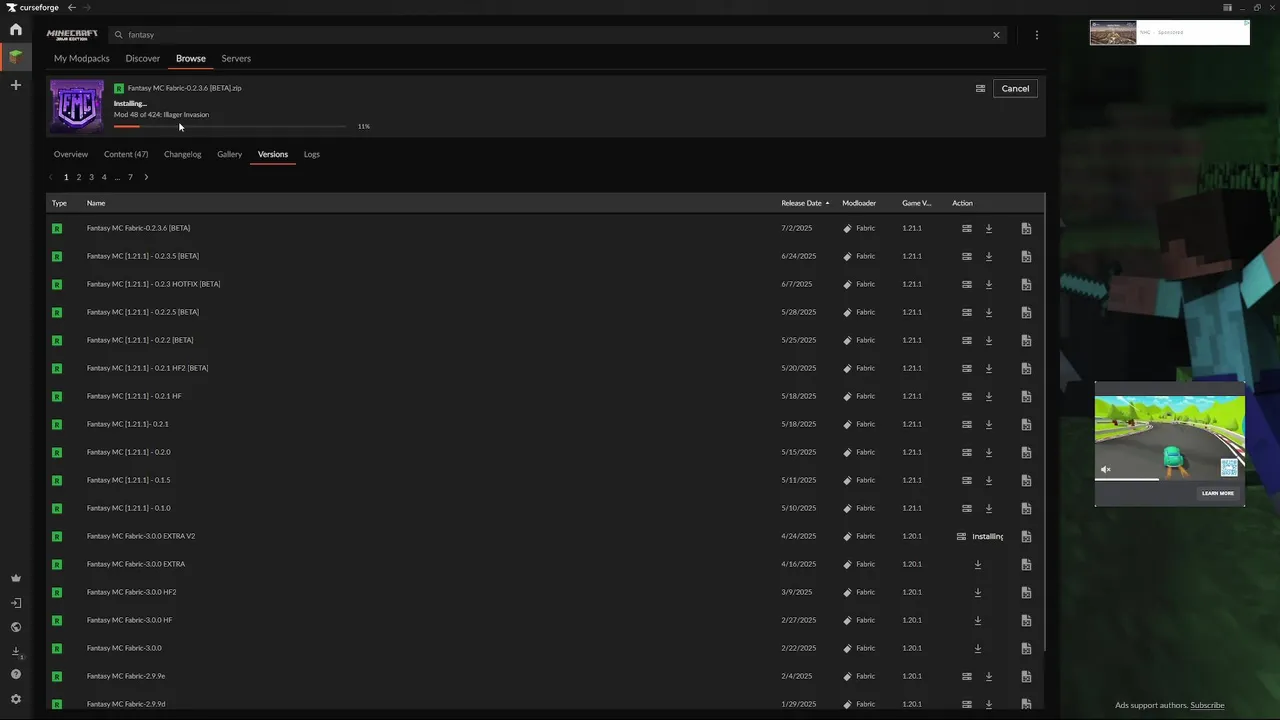Image resolution: width=1280 pixels, height=720 pixels.
Task: Download the 0.1.5 version
Action: pos(988,480)
